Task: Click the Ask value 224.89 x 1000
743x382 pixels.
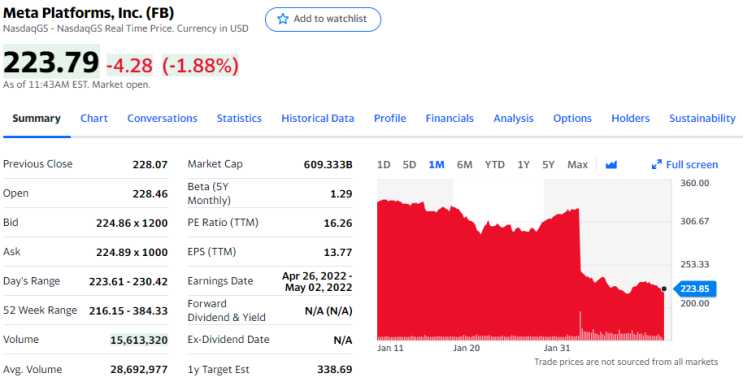Action: coord(132,252)
